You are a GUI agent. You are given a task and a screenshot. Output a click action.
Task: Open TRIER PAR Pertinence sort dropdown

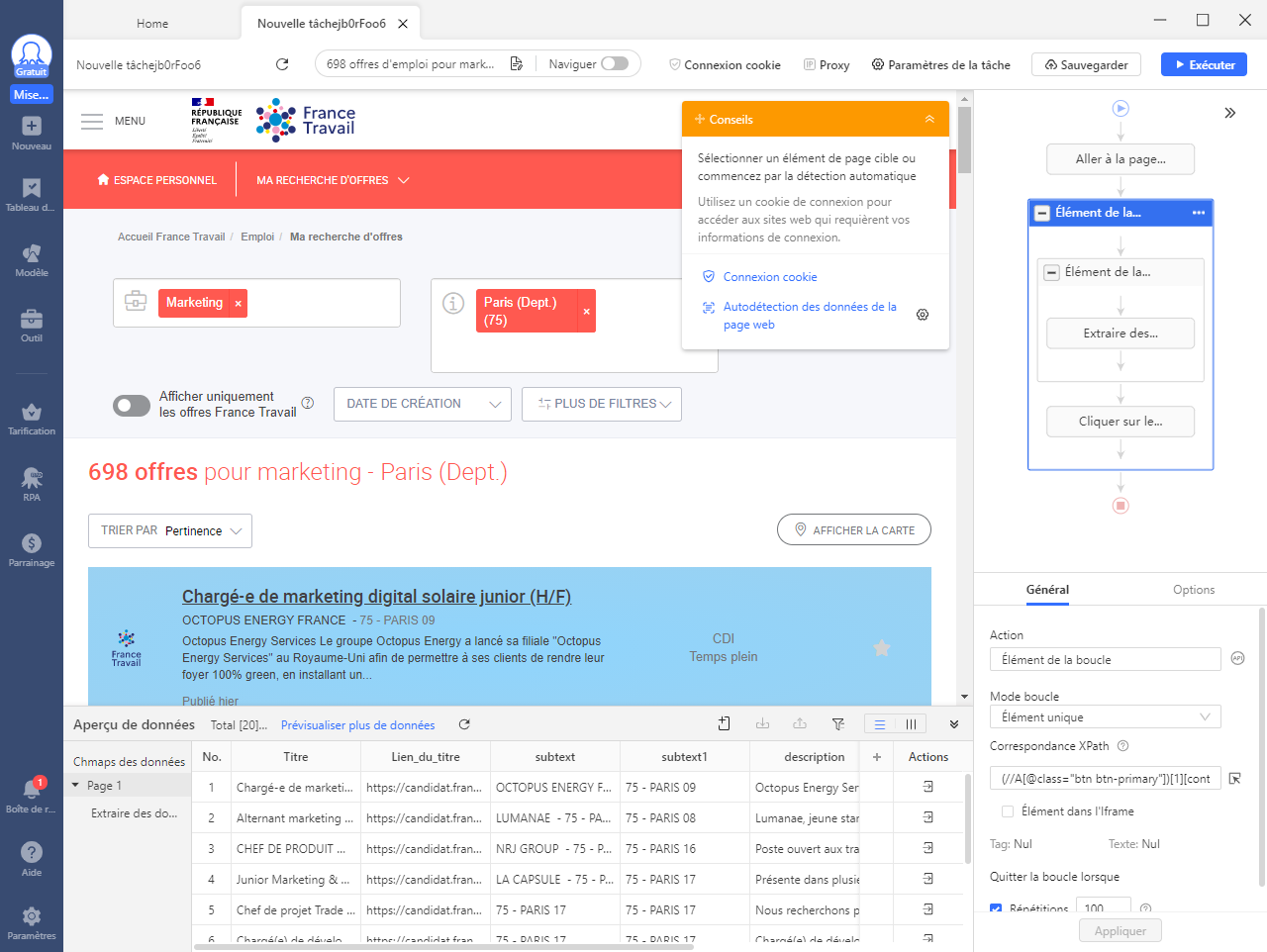coord(170,530)
